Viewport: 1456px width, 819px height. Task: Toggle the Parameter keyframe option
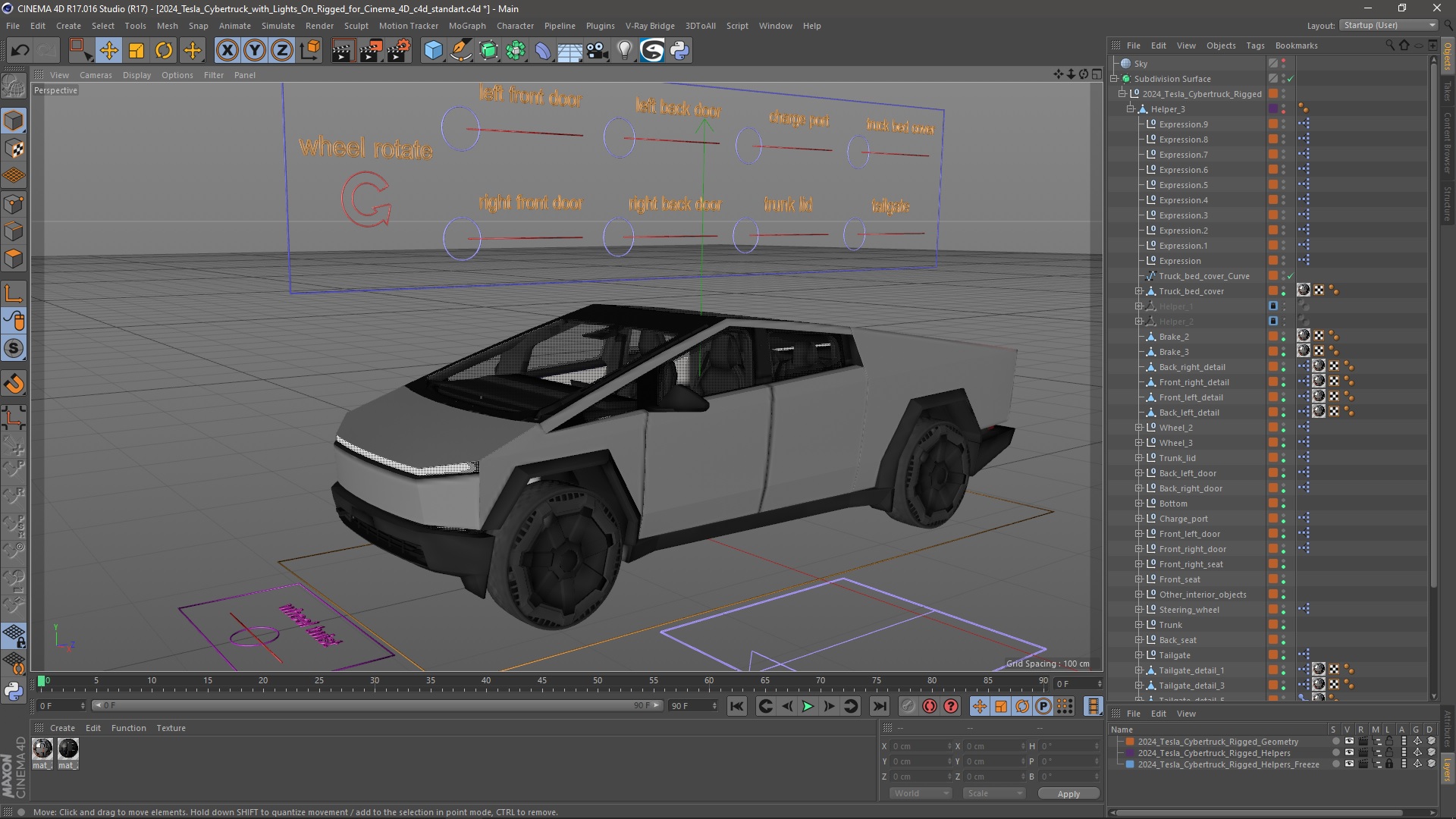[x=1043, y=706]
